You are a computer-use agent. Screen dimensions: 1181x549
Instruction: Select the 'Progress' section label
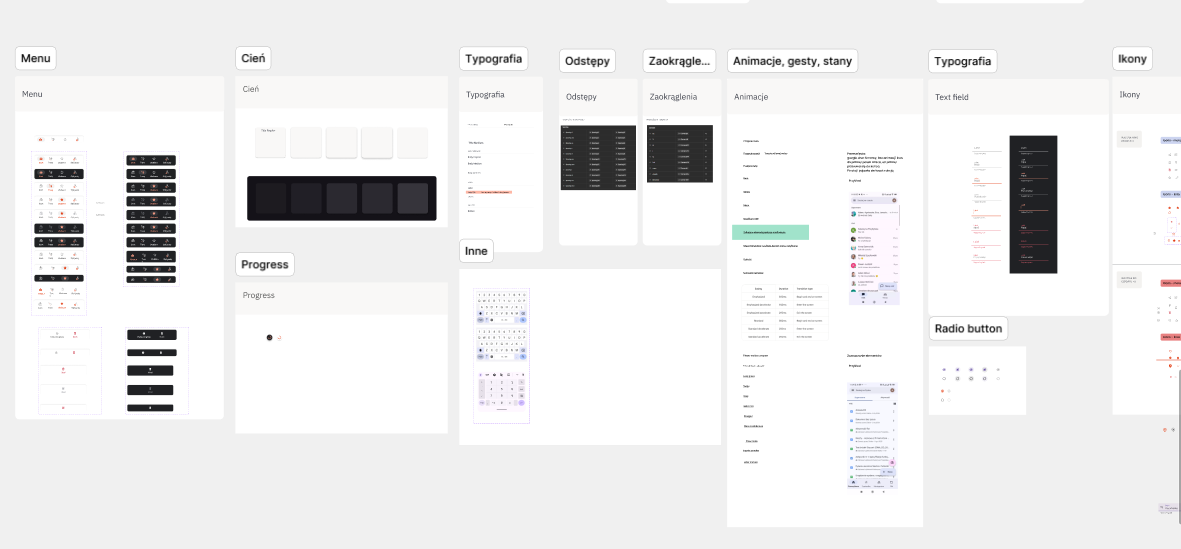pos(265,264)
